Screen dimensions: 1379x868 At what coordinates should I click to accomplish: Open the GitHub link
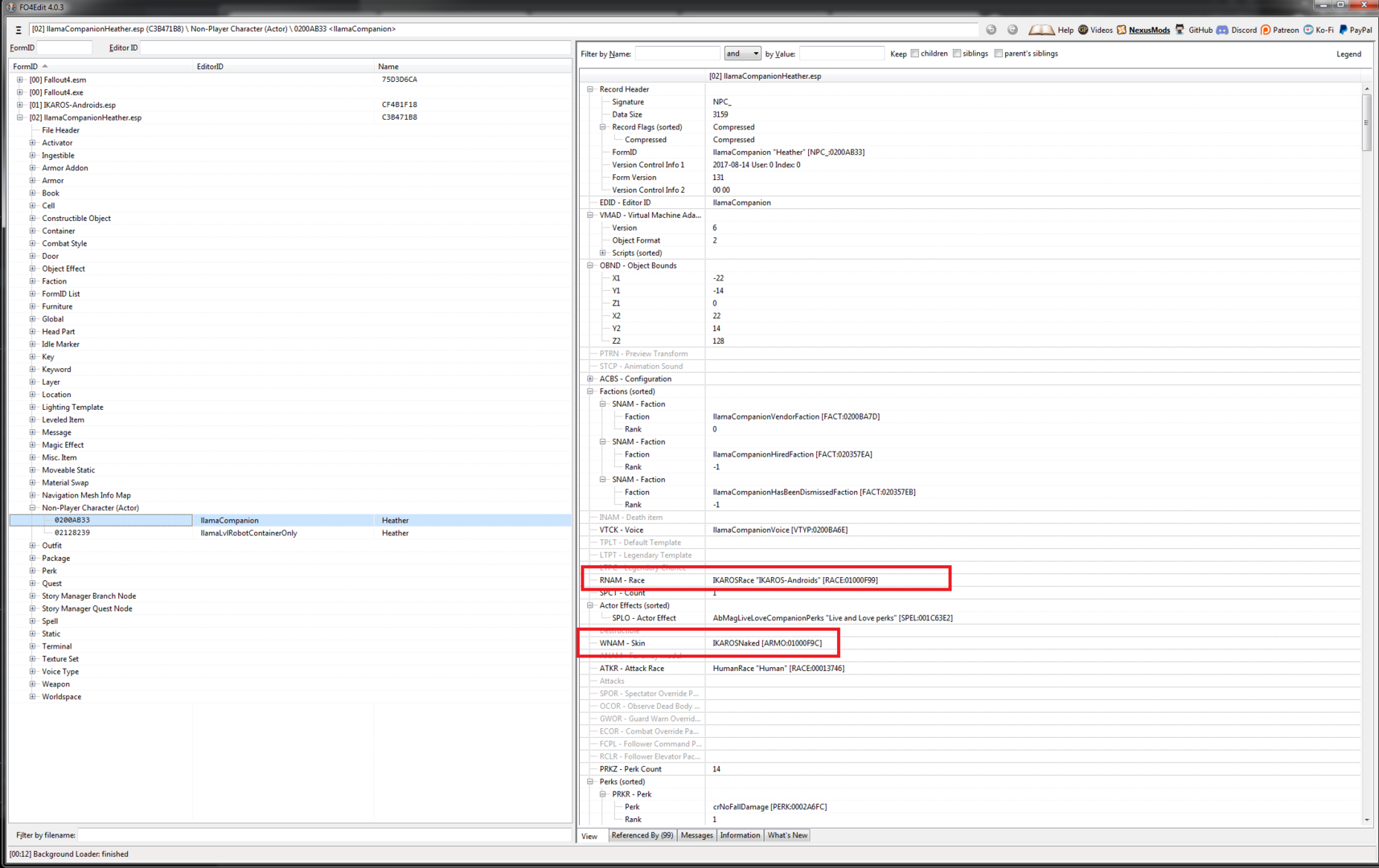click(1200, 31)
